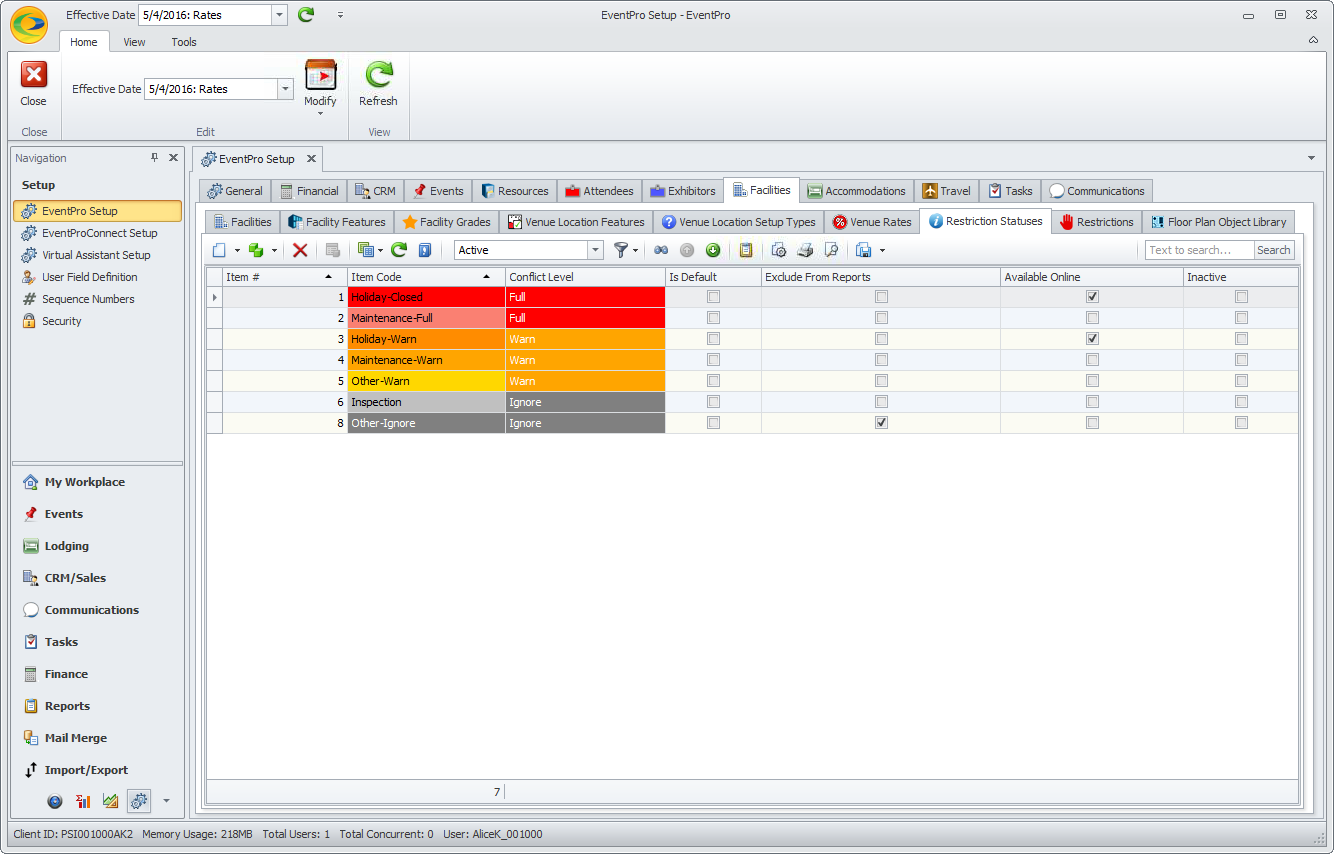Click the gears setup icon at navigation bottom
This screenshot has height=854, width=1334.
point(139,801)
